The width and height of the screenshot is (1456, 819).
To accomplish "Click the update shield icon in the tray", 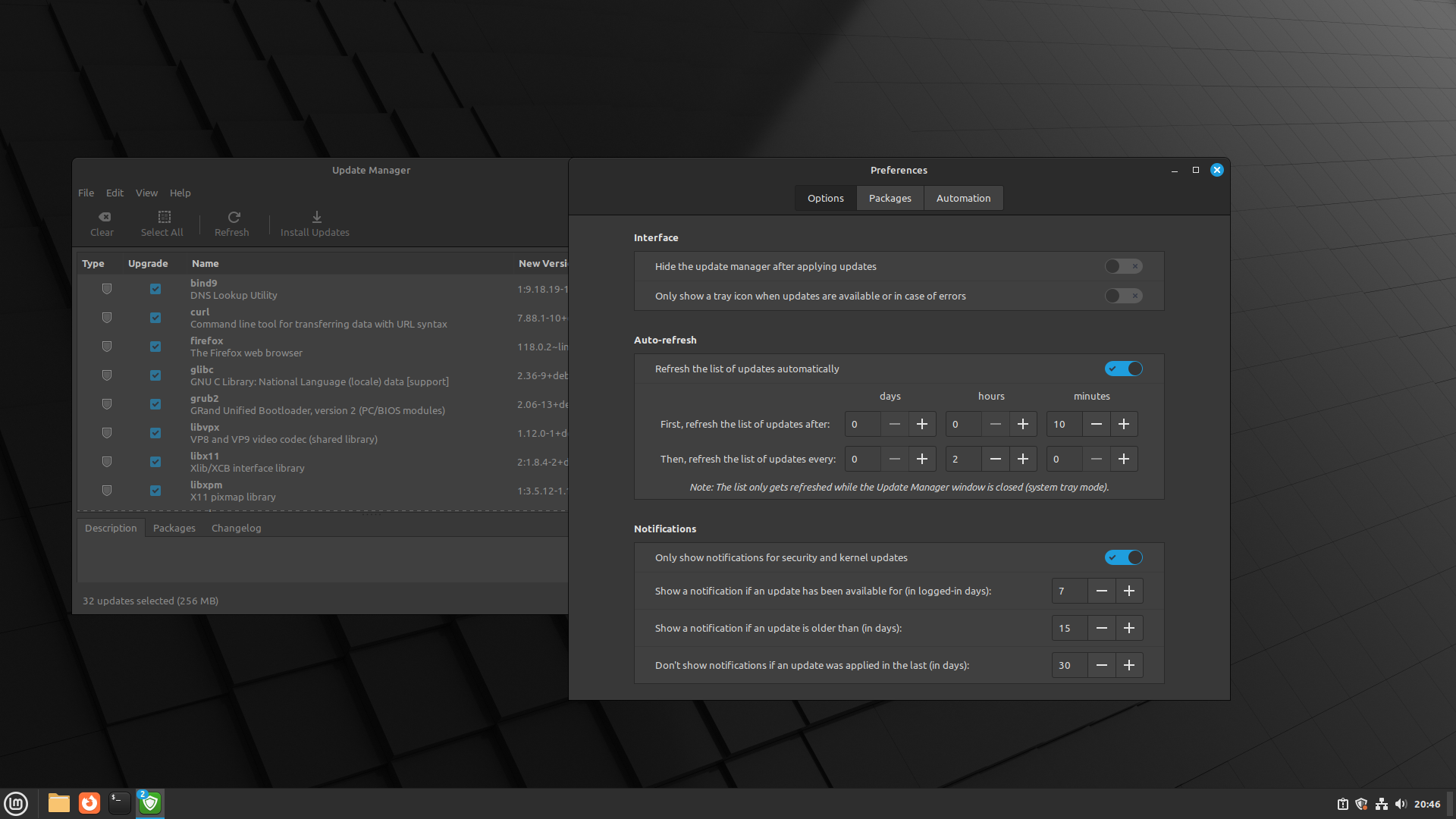I will click(1362, 804).
